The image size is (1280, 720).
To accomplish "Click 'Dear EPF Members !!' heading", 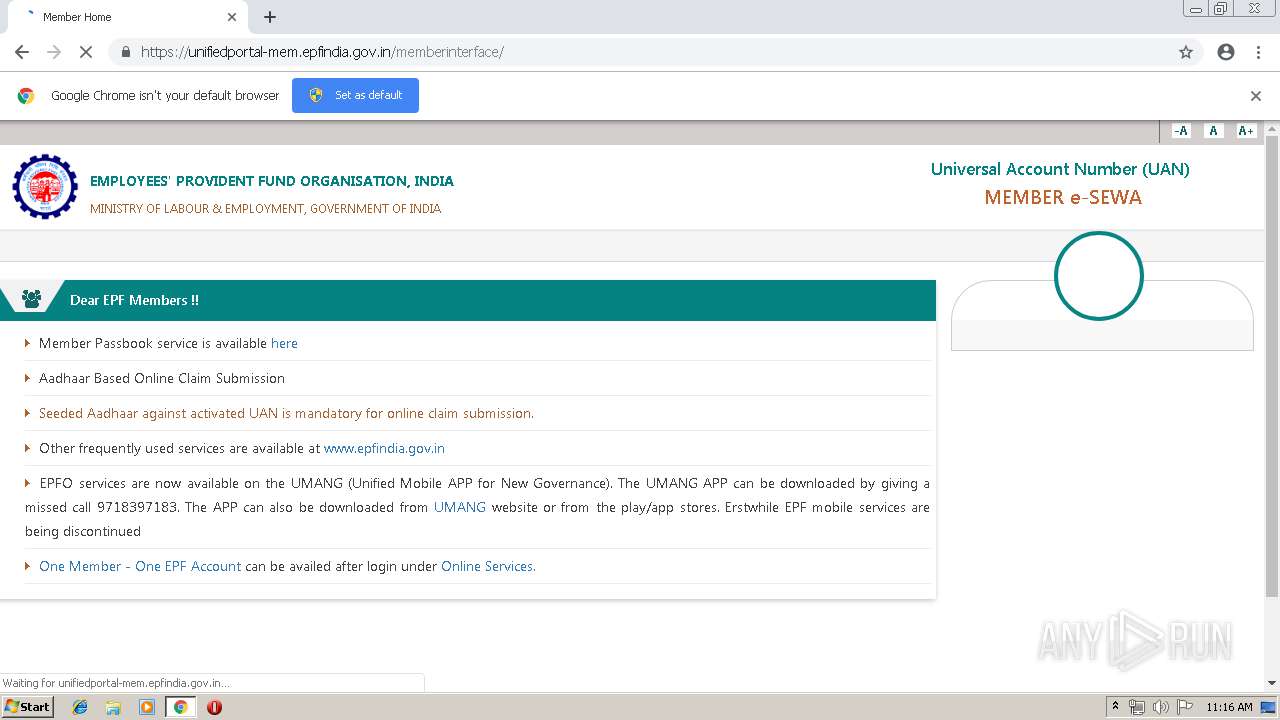I will (x=134, y=300).
